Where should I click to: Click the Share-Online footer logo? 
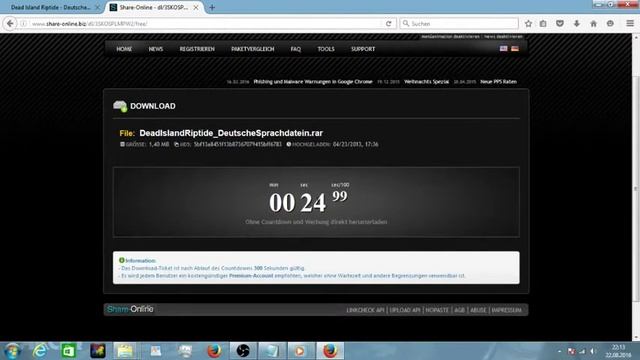click(130, 309)
